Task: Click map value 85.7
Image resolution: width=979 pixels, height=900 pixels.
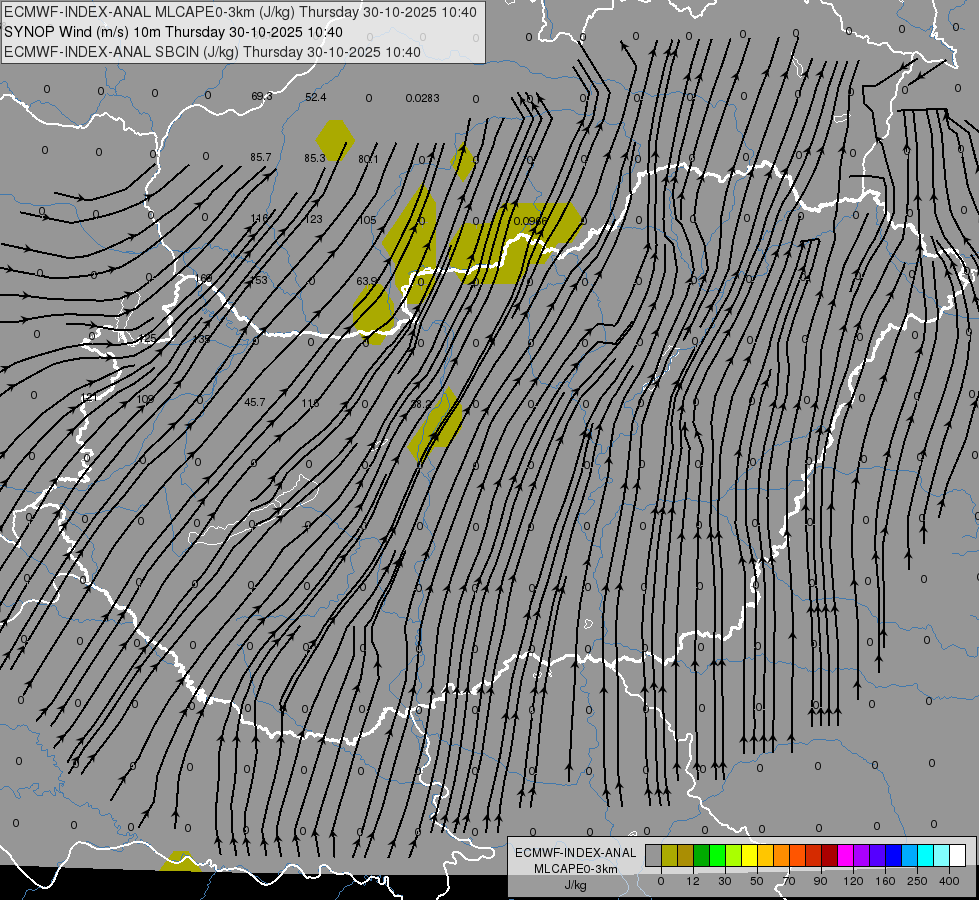Action: tap(260, 157)
